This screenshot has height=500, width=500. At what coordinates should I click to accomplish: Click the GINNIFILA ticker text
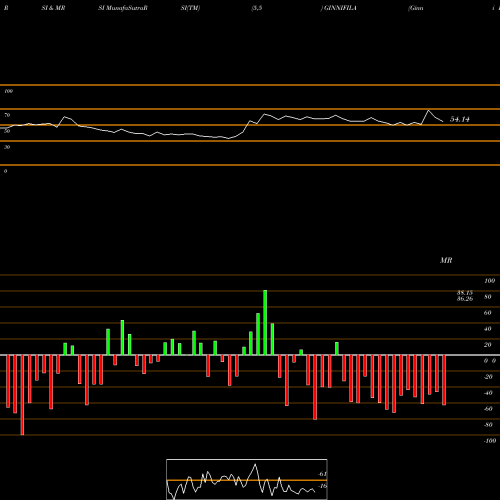point(340,8)
